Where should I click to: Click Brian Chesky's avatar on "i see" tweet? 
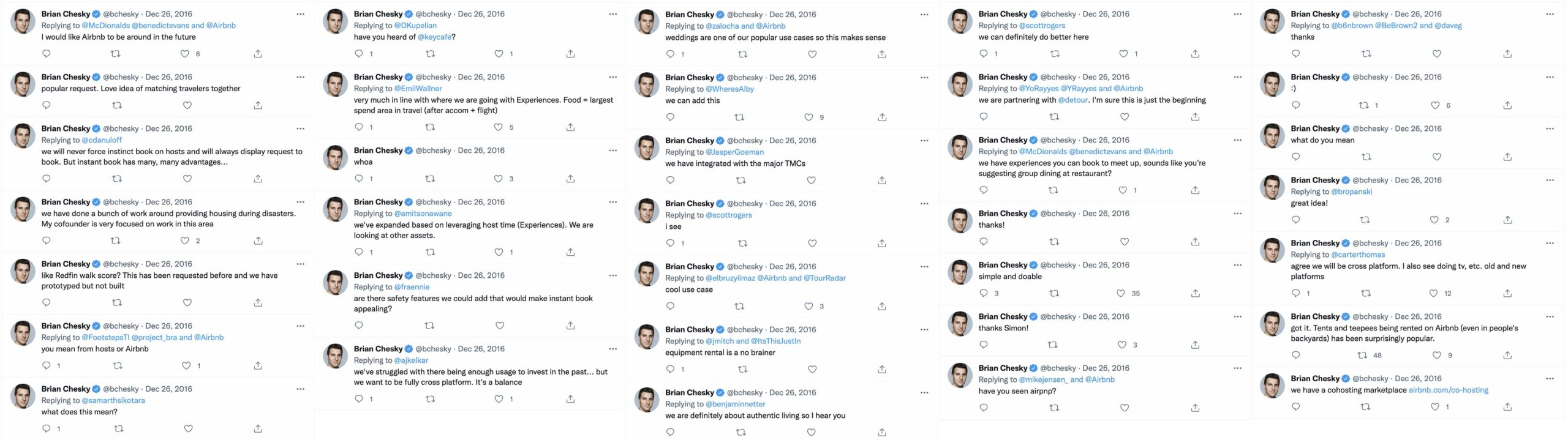click(x=647, y=211)
